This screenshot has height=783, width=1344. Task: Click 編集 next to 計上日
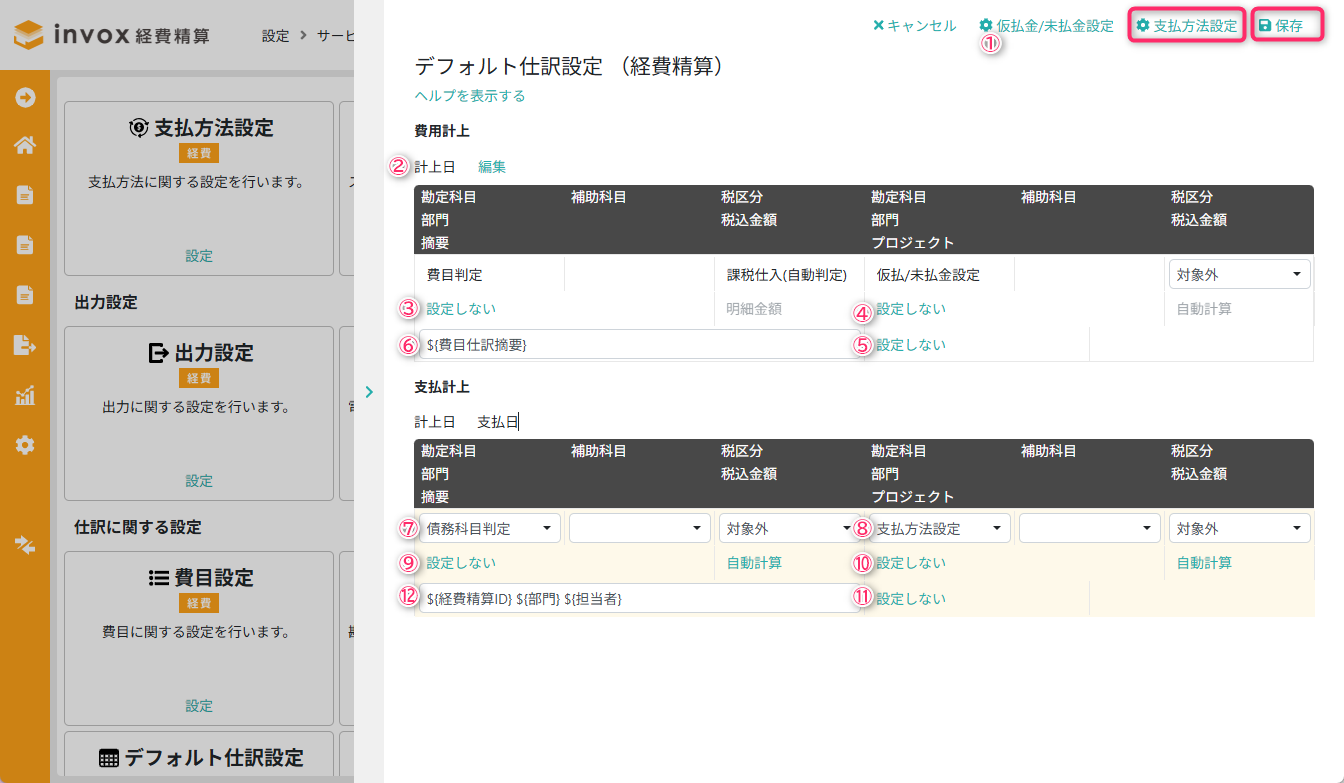tap(492, 167)
